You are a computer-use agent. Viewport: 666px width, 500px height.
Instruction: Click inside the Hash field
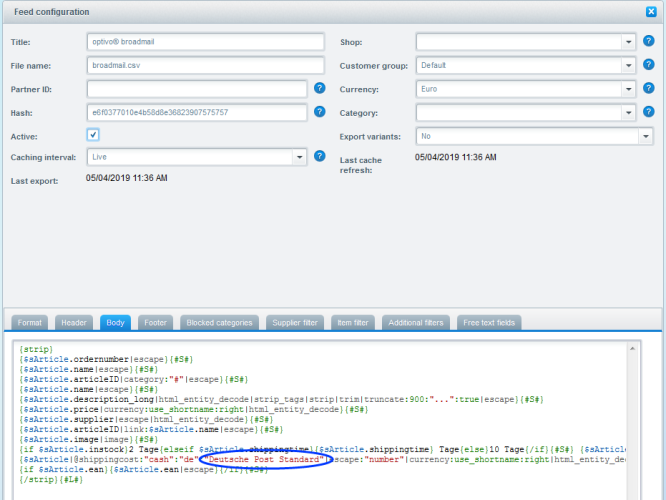tap(197, 113)
